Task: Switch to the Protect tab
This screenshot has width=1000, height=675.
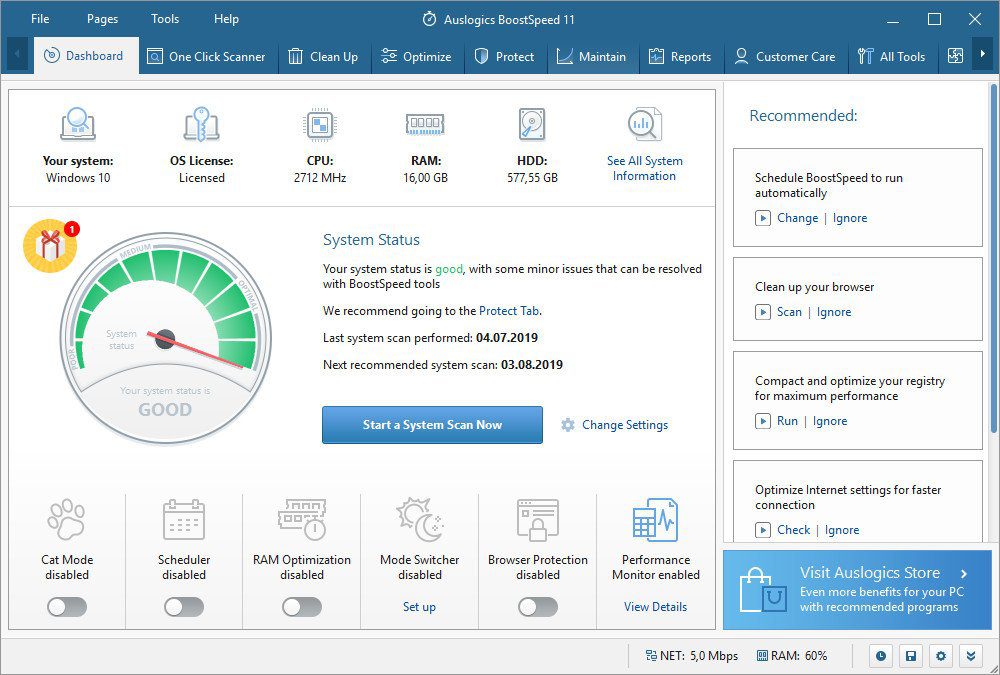Action: pos(506,57)
